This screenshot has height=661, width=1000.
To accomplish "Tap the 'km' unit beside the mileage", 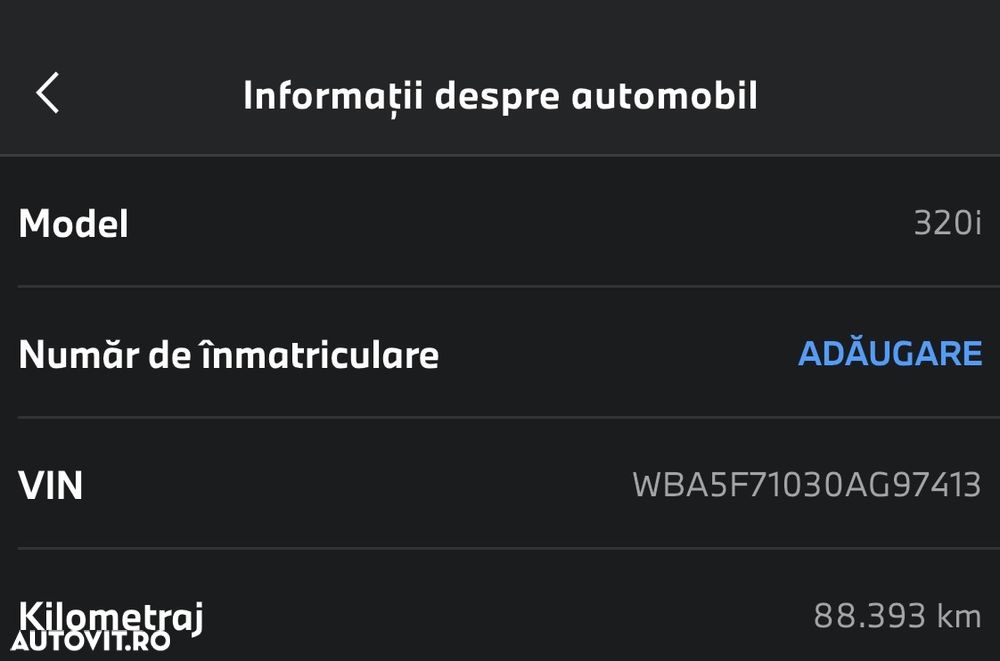I will click(x=959, y=616).
